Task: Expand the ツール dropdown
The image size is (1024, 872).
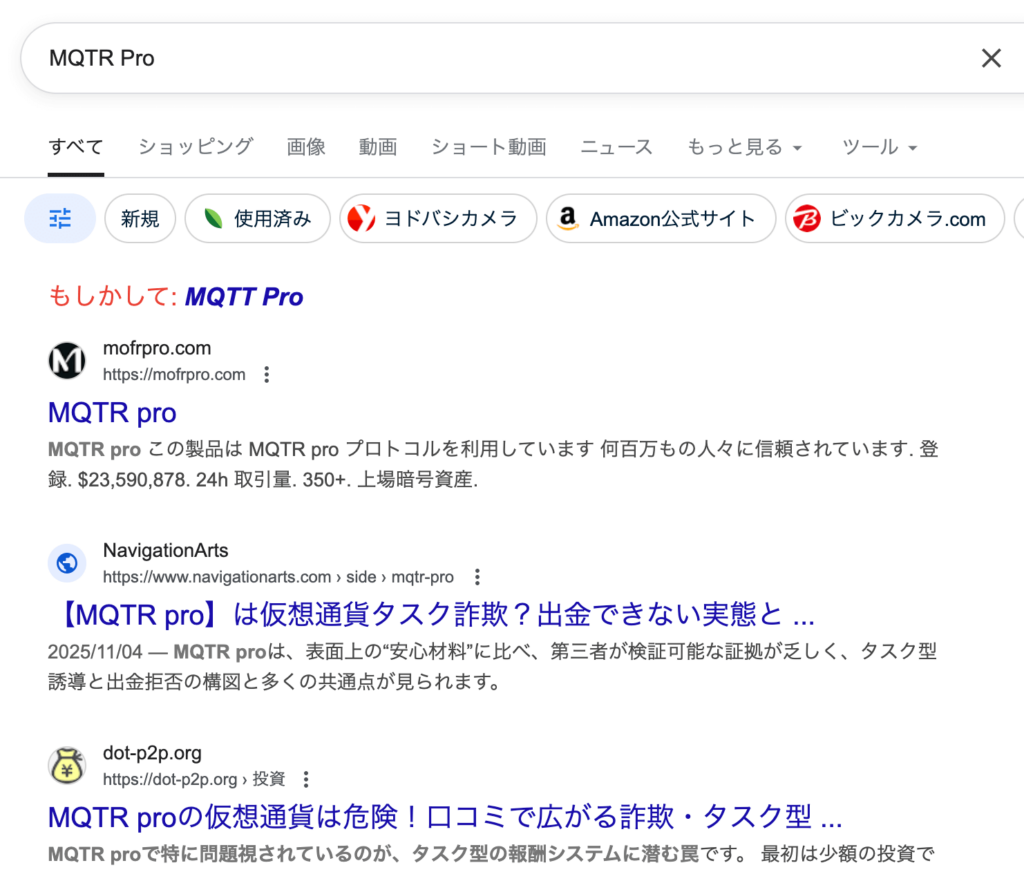Action: click(x=879, y=147)
